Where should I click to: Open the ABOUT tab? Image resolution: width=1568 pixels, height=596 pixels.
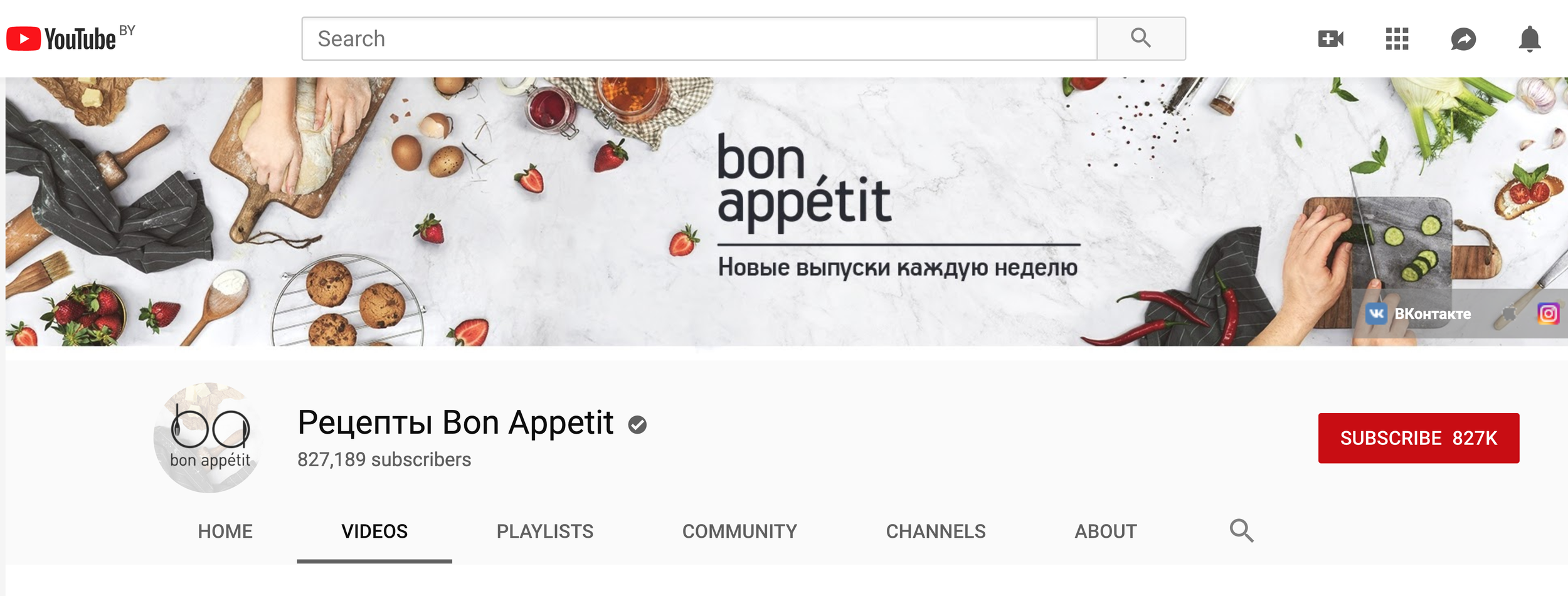point(1105,531)
